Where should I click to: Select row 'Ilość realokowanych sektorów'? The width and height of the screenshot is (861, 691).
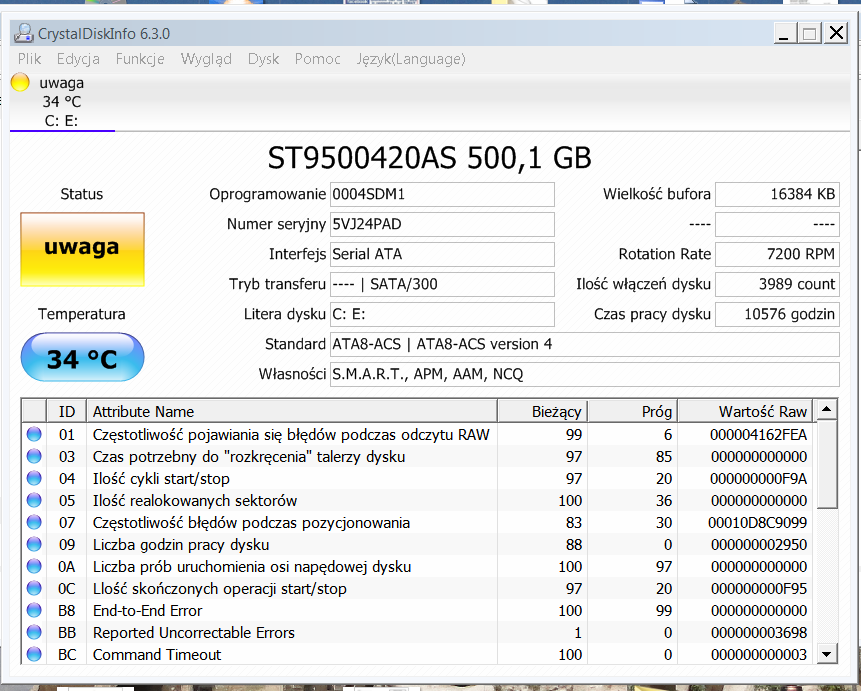pos(419,500)
